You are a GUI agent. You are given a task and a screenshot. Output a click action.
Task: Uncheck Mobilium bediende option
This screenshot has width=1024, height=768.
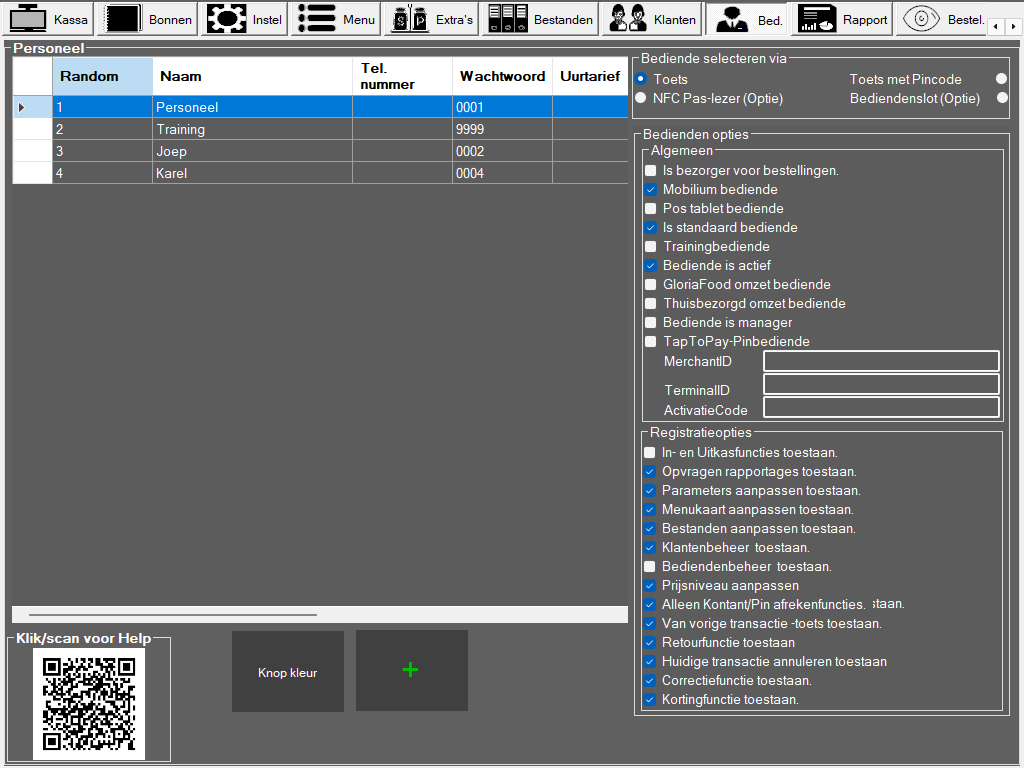(x=651, y=190)
